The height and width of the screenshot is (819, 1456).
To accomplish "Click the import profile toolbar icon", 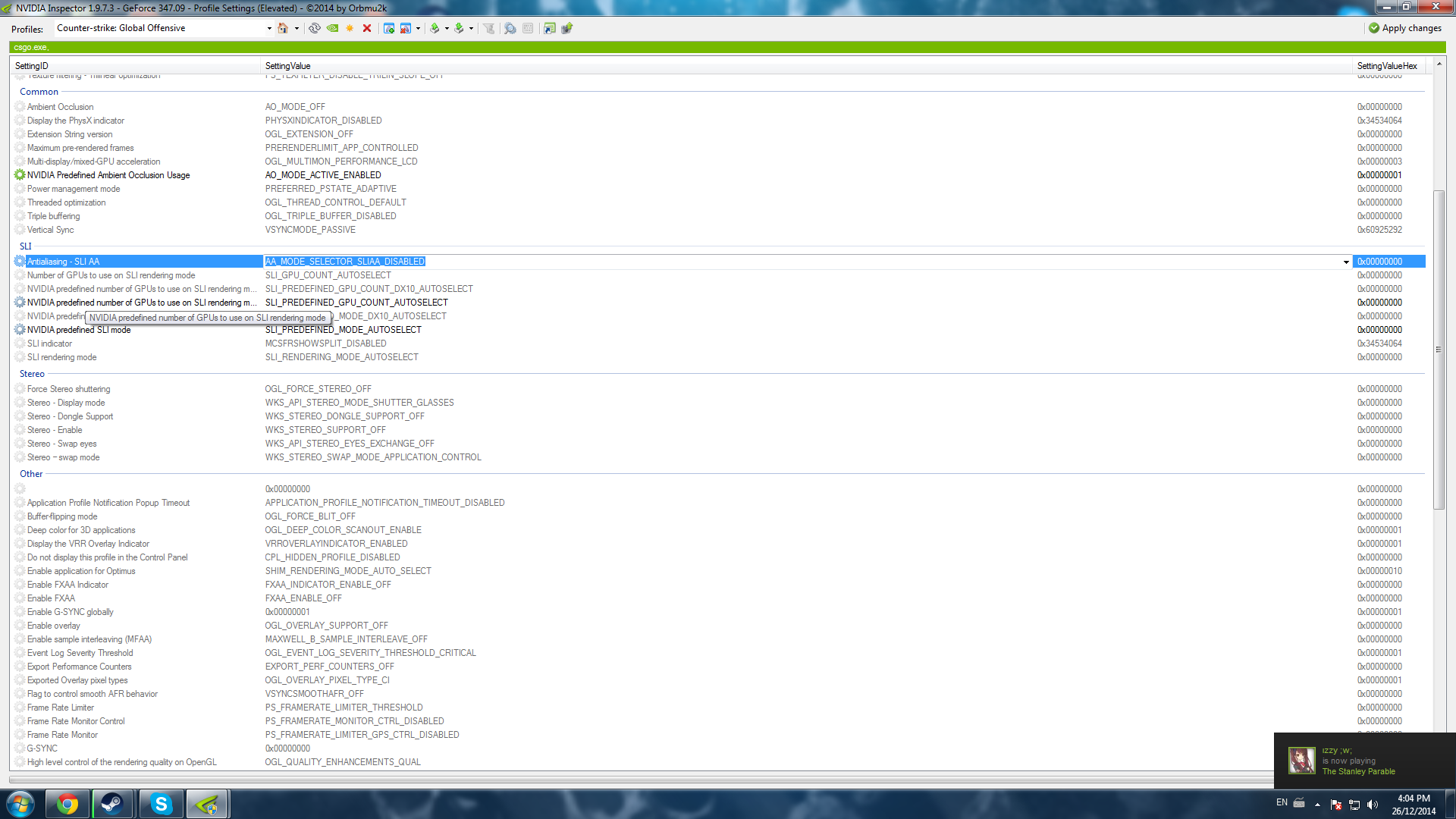I will point(459,28).
